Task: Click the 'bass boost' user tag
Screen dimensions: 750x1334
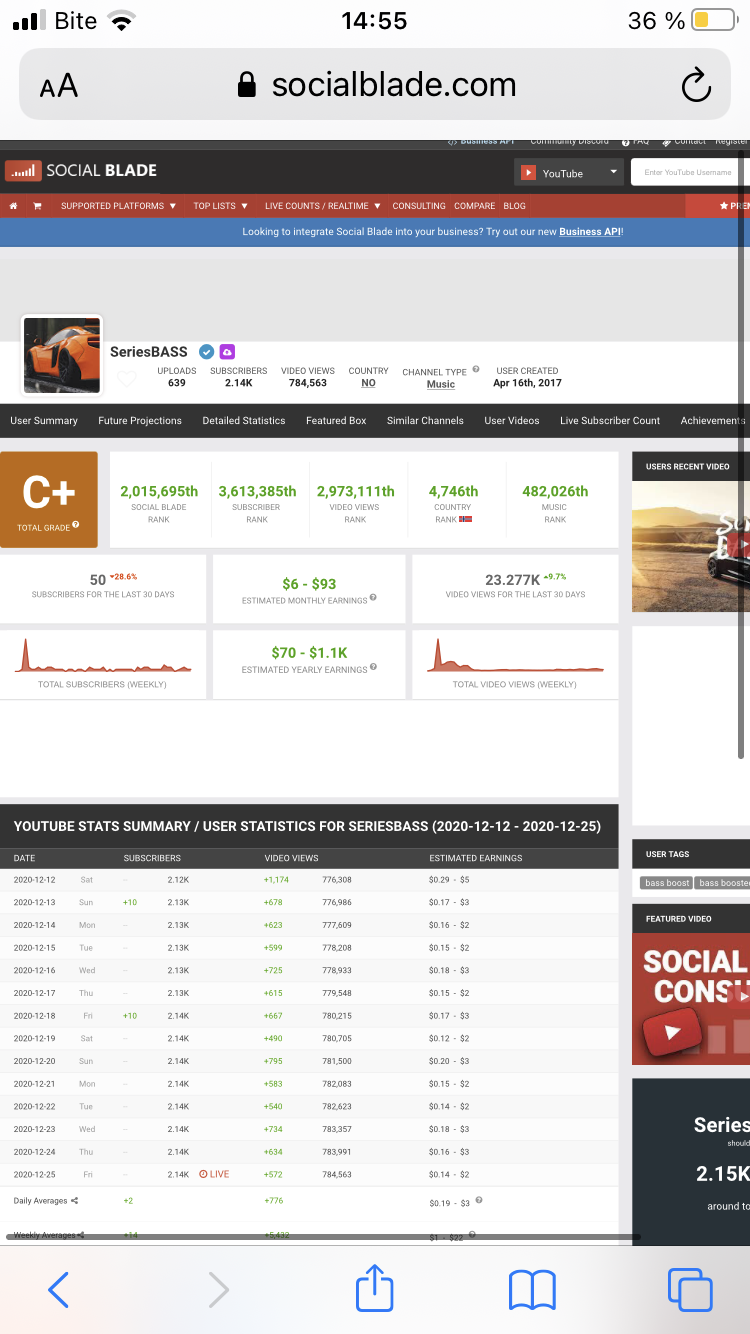Action: pyautogui.click(x=667, y=883)
